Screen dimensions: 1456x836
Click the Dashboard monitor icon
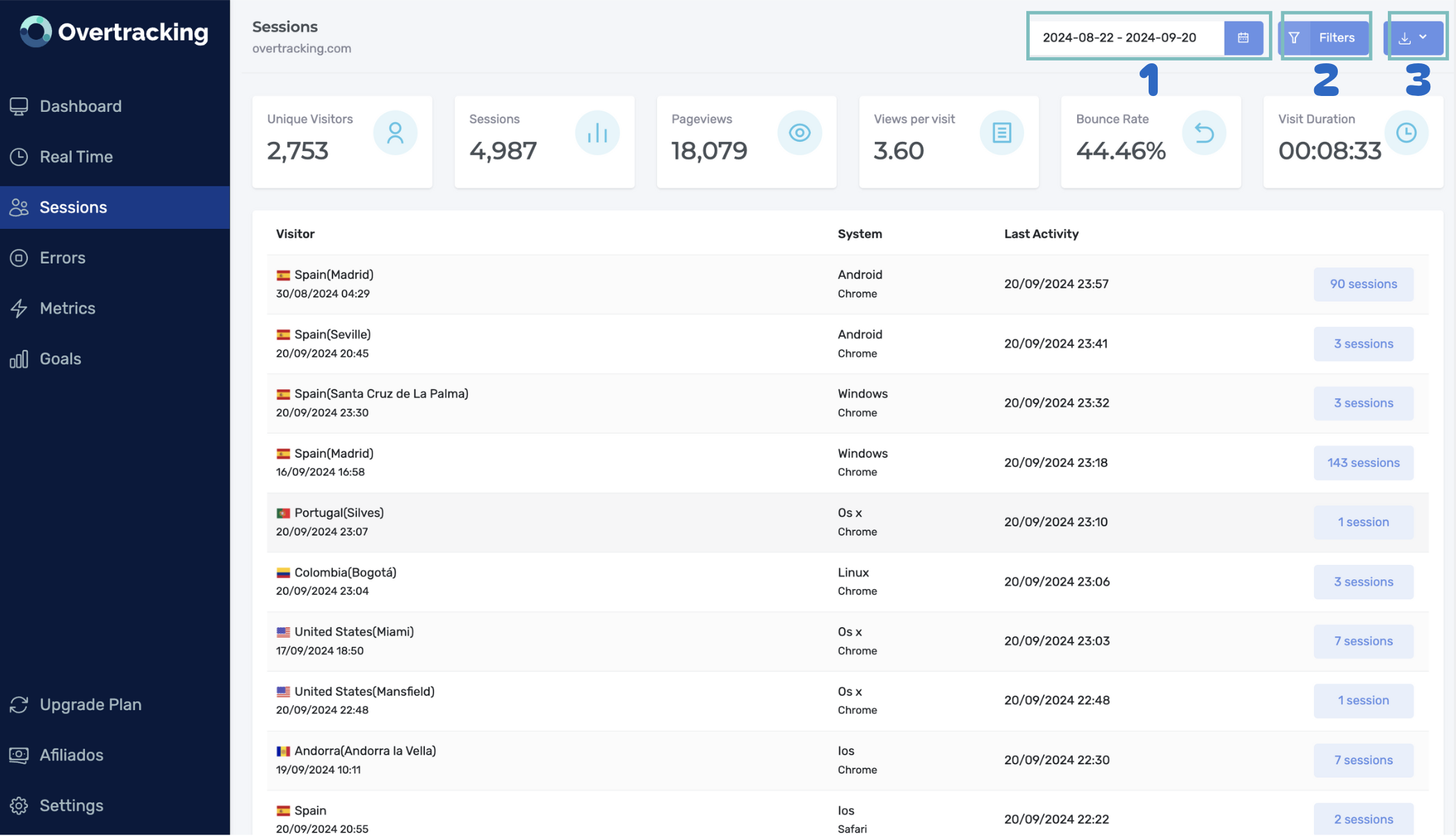19,106
